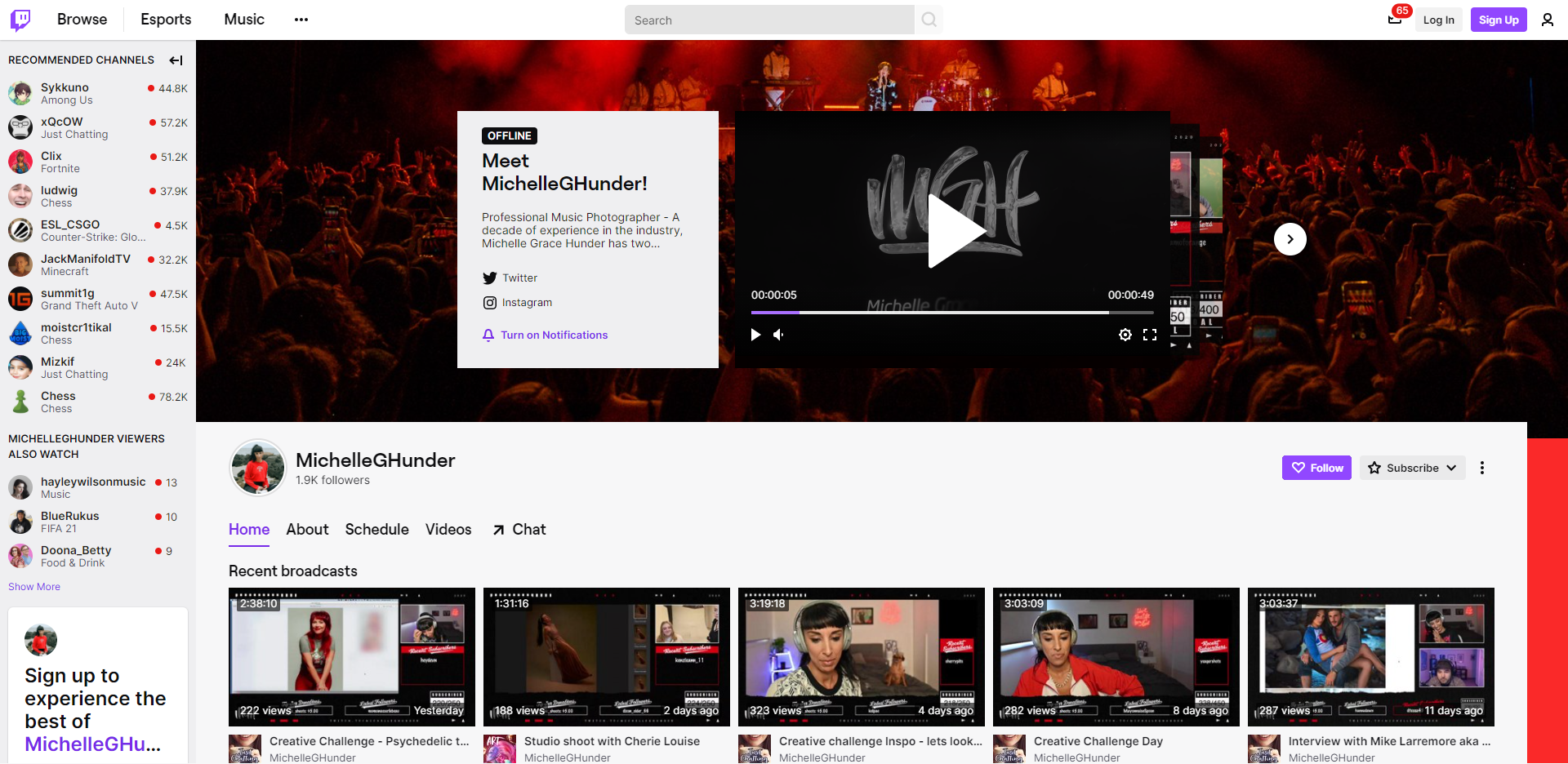1568x764 pixels.
Task: Select the Sykkuno 'Among Us' game label
Action: (67, 100)
